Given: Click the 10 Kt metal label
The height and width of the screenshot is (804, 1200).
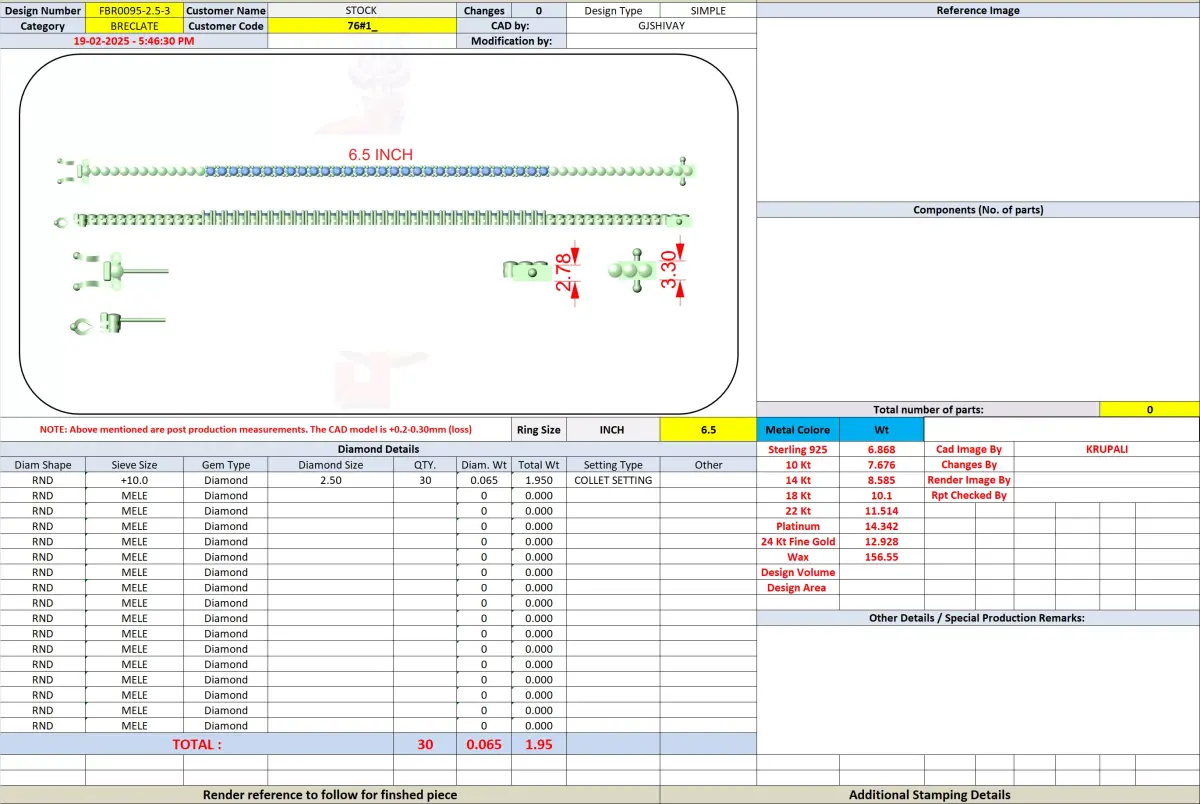Looking at the screenshot, I should click(798, 465).
